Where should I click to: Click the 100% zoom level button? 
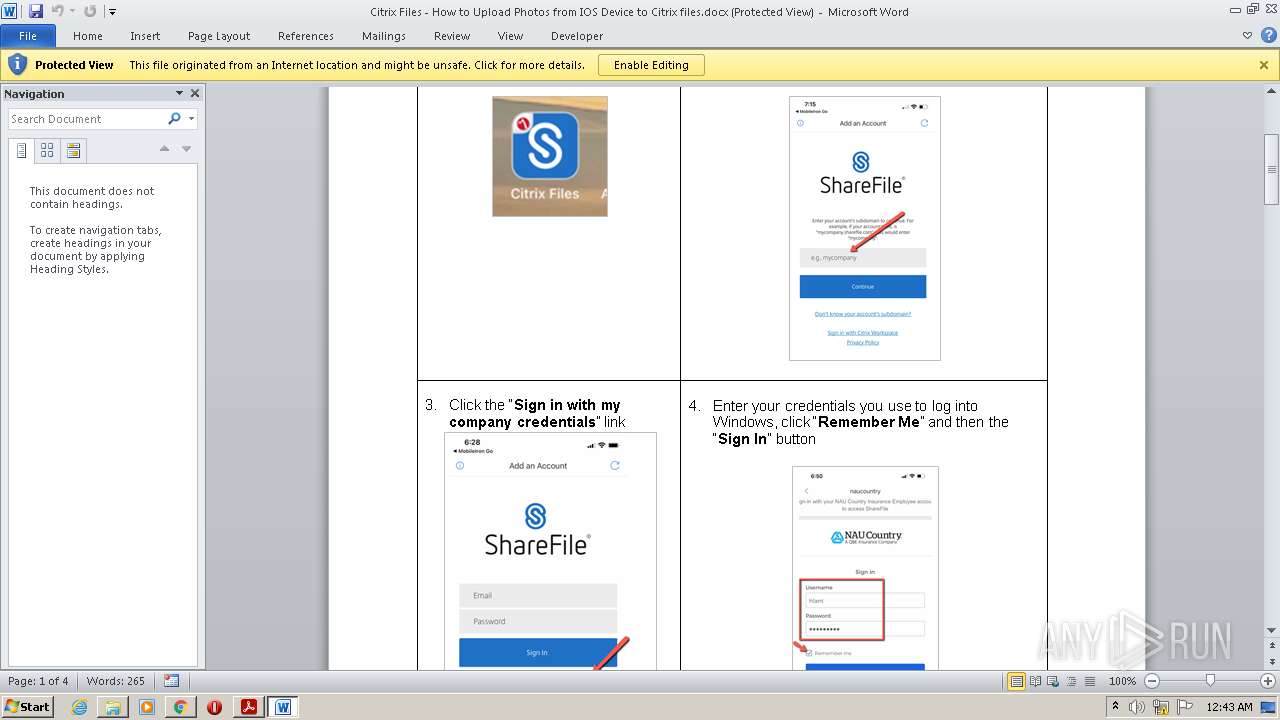1122,681
